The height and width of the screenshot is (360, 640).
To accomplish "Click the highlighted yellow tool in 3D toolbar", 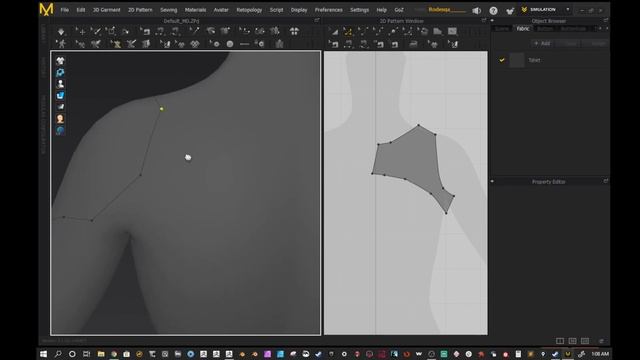I will pyautogui.click(x=116, y=44).
